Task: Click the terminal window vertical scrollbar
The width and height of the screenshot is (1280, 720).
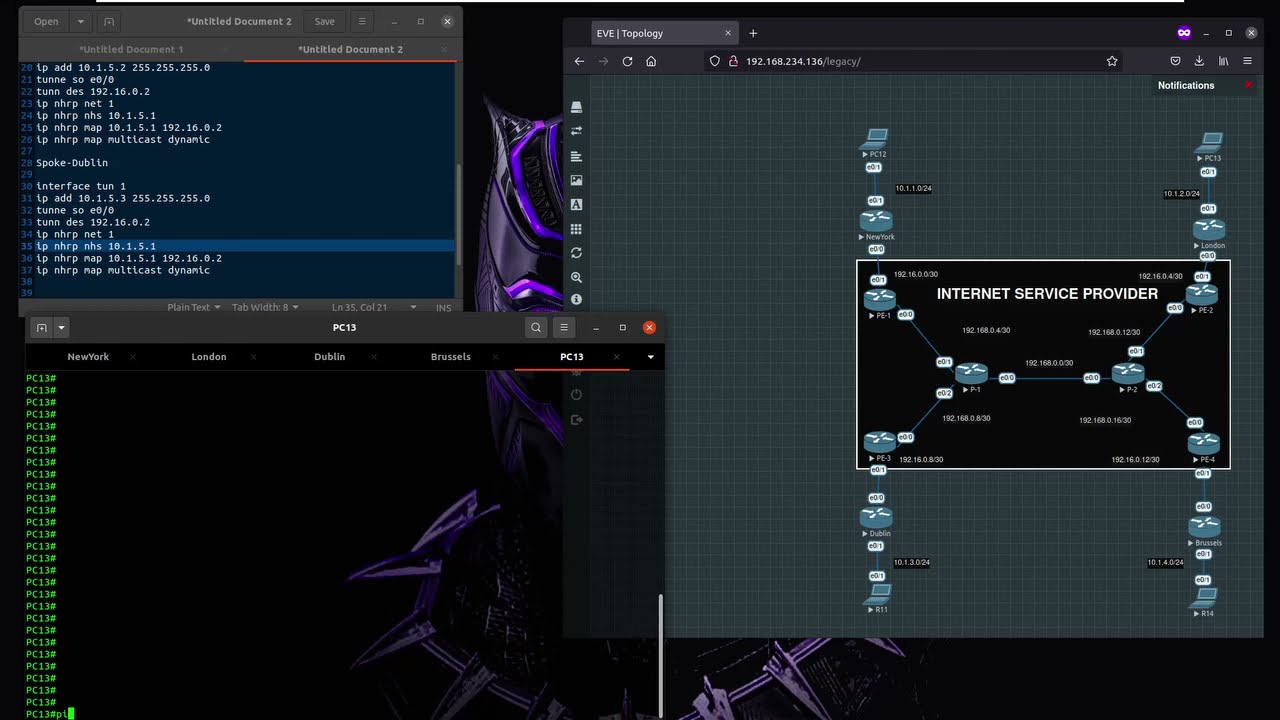Action: [660, 656]
